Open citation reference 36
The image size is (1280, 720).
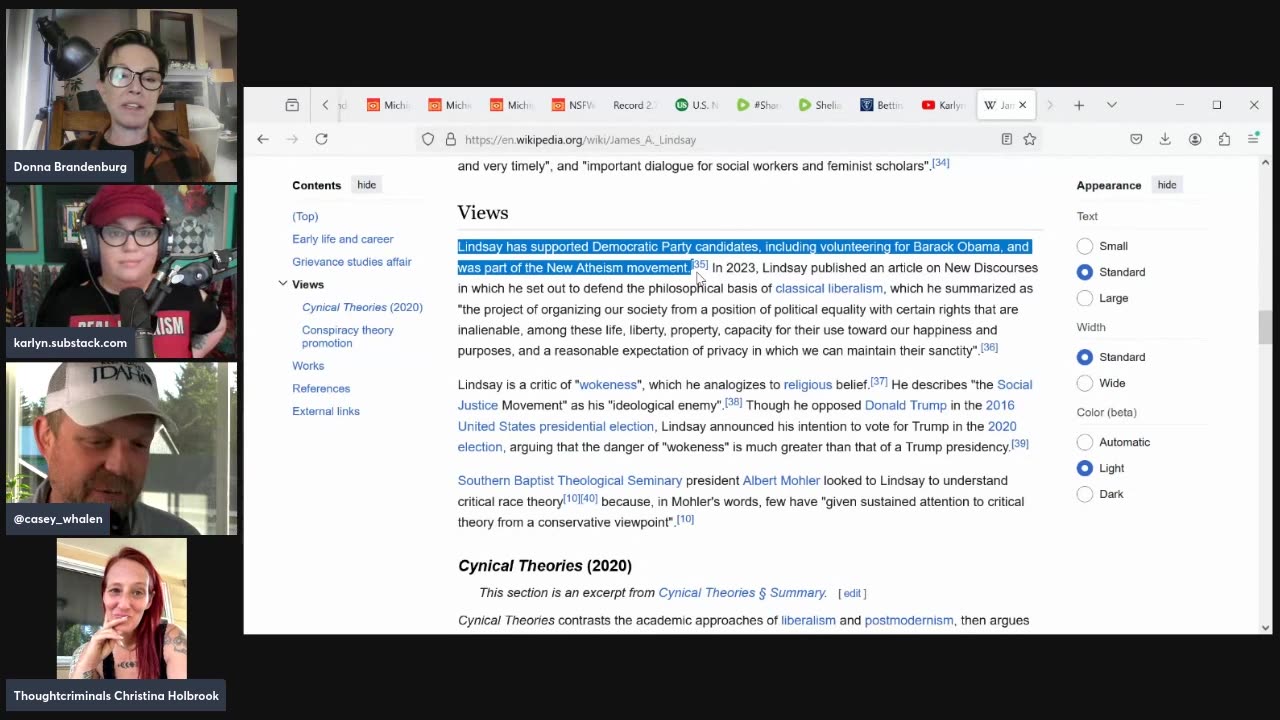[989, 347]
